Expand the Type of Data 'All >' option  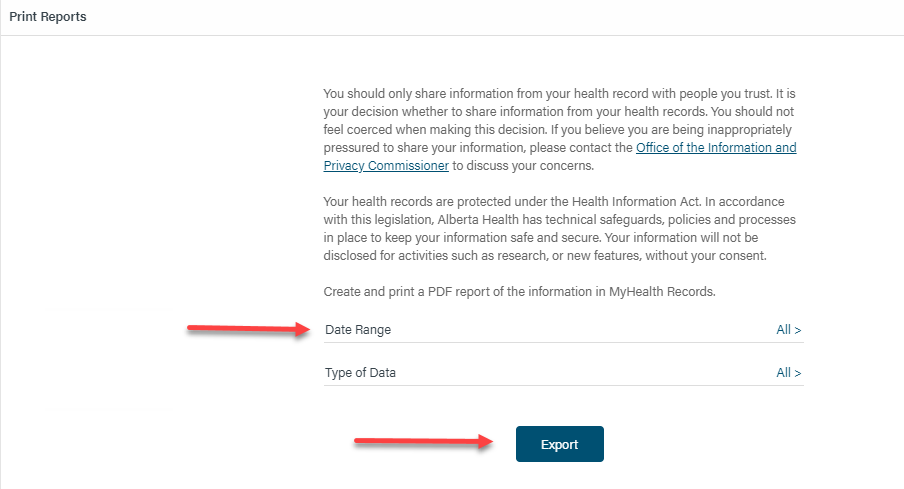click(788, 373)
